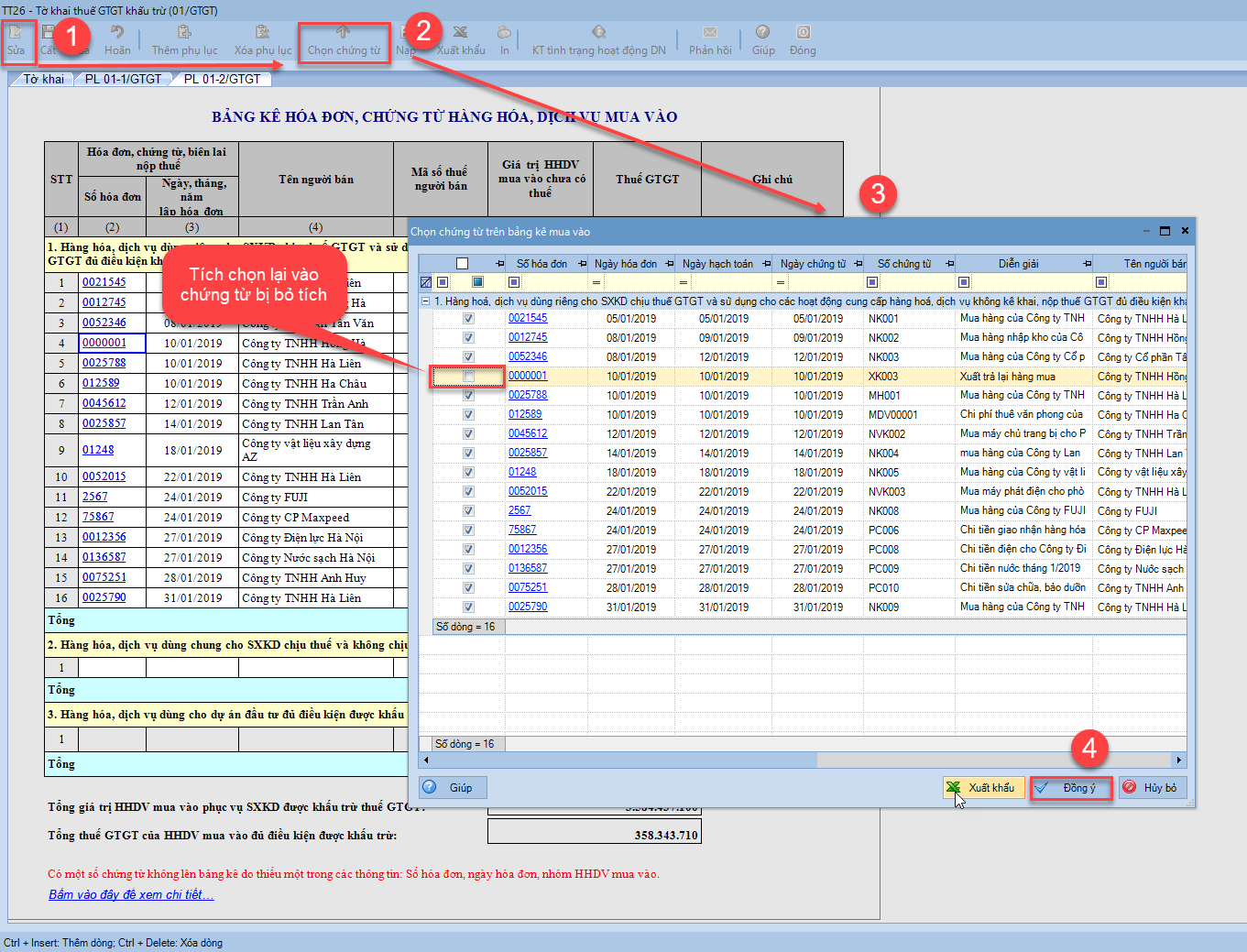Screen dimensions: 1247x952
Task: Open checkbox column filter dropdown
Action: point(443,282)
